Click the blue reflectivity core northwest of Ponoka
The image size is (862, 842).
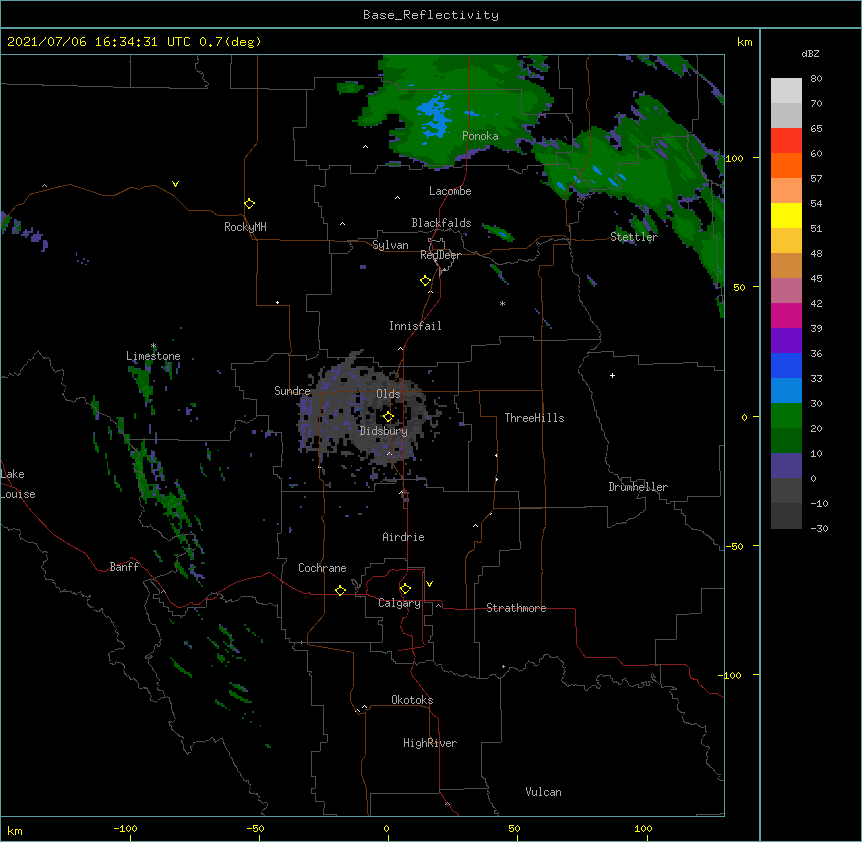pos(435,117)
